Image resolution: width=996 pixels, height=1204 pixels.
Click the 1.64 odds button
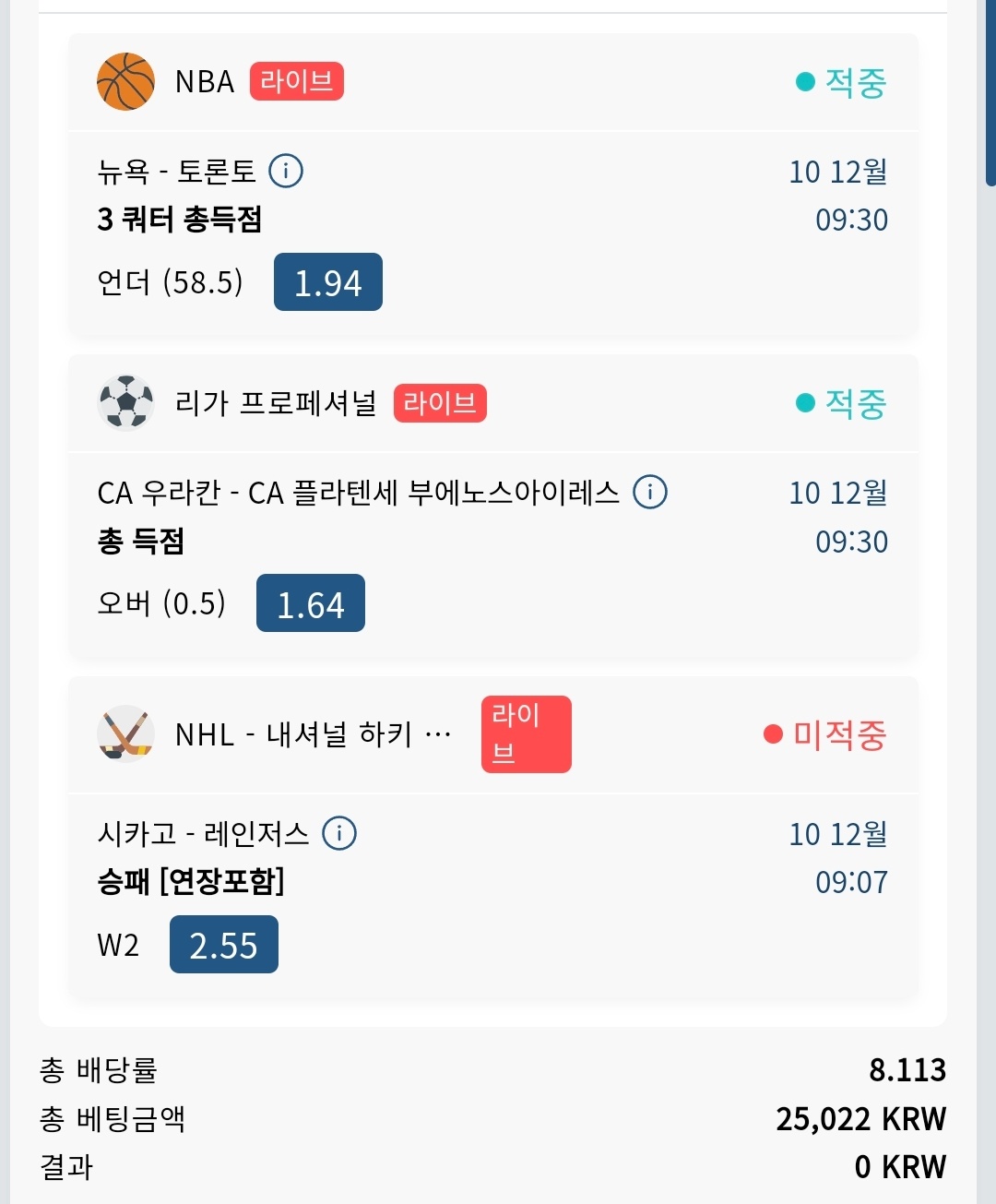[310, 603]
